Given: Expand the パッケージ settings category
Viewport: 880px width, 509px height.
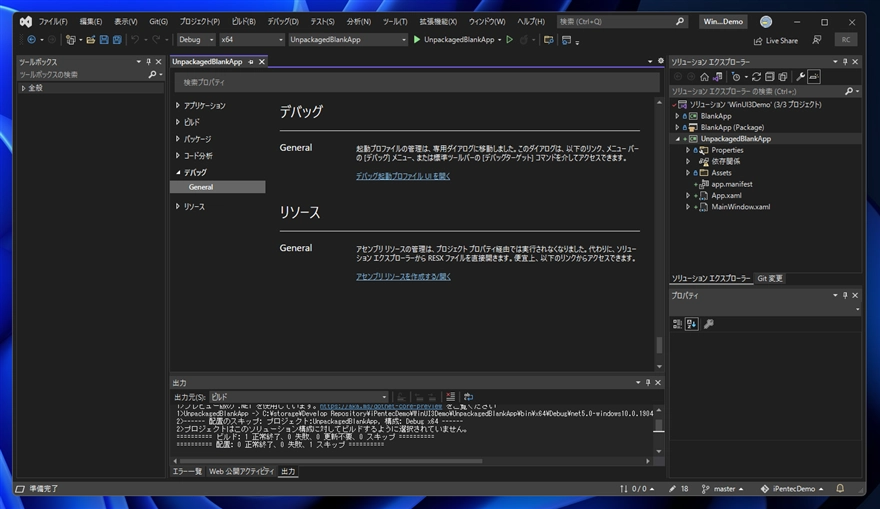Looking at the screenshot, I should (x=178, y=139).
